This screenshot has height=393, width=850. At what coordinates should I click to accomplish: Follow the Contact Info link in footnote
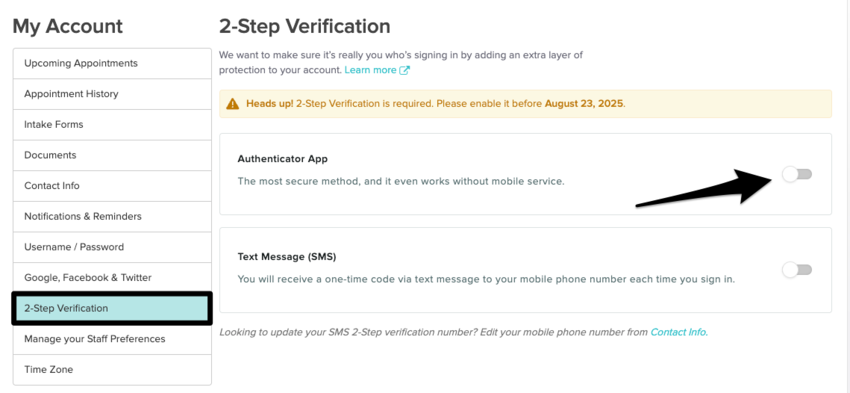(679, 332)
